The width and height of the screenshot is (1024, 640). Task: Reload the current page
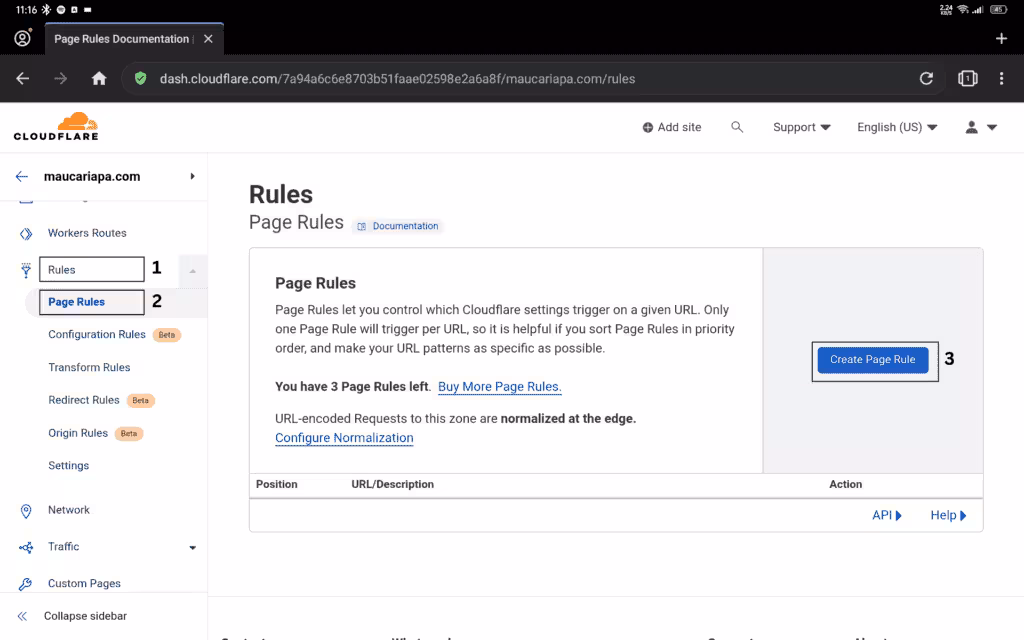(926, 79)
